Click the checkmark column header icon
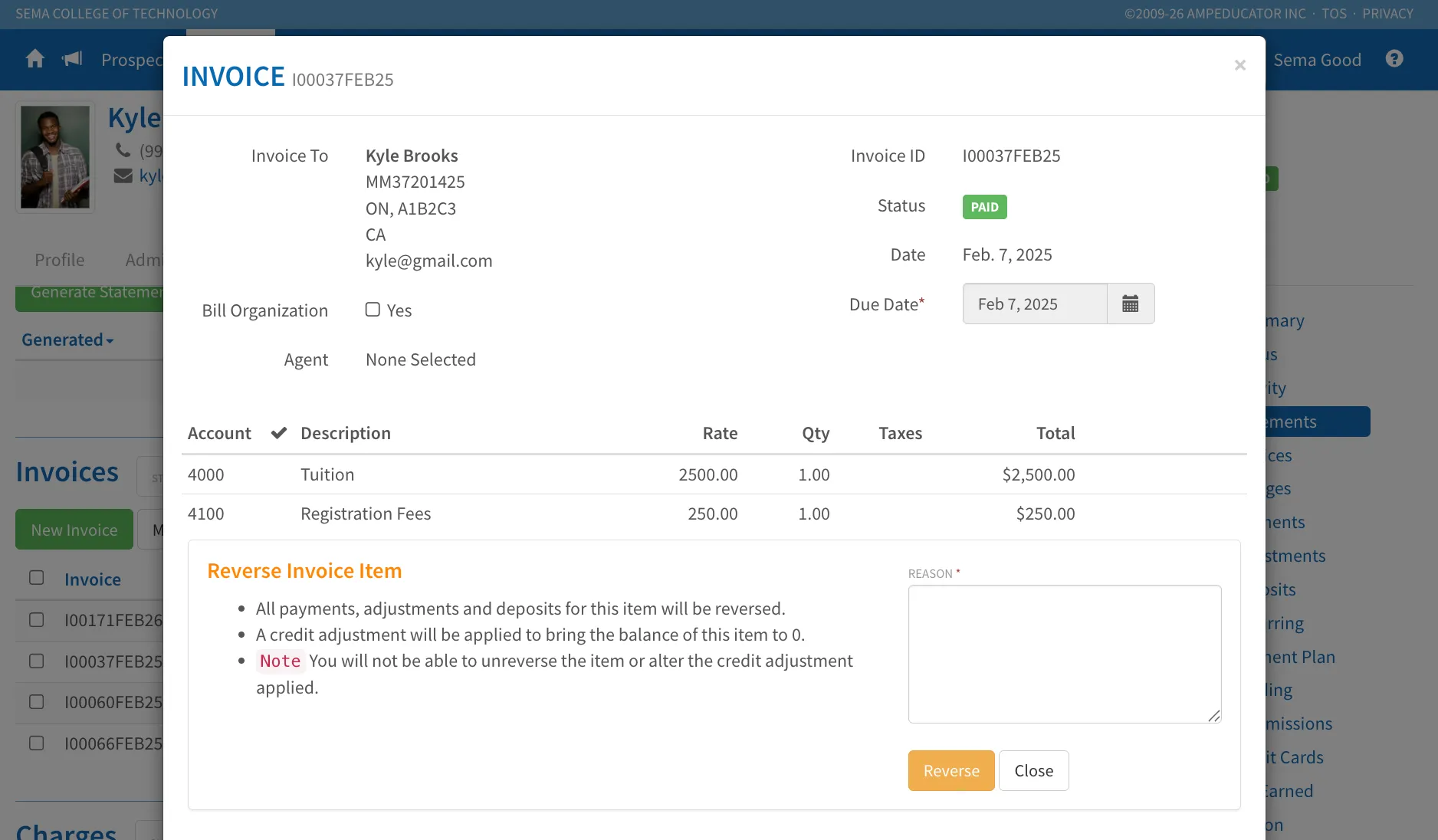The height and width of the screenshot is (840, 1438). click(x=279, y=433)
